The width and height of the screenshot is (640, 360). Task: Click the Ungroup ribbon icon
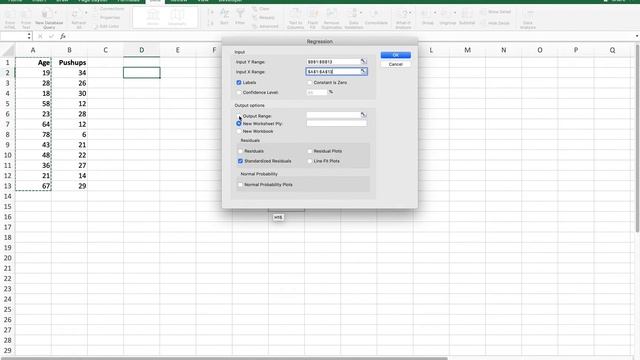tap(447, 17)
